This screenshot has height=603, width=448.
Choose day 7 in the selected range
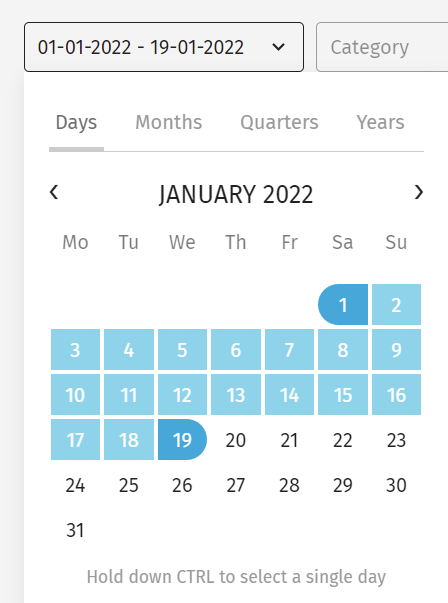point(289,350)
